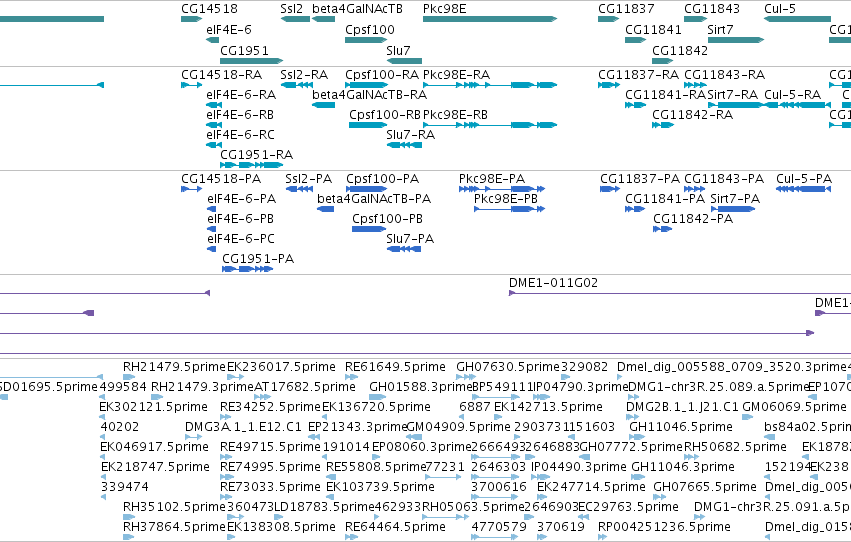Image resolution: width=851 pixels, height=542 pixels.
Task: Select the Ssl2-PA protein label
Action: pos(308,179)
